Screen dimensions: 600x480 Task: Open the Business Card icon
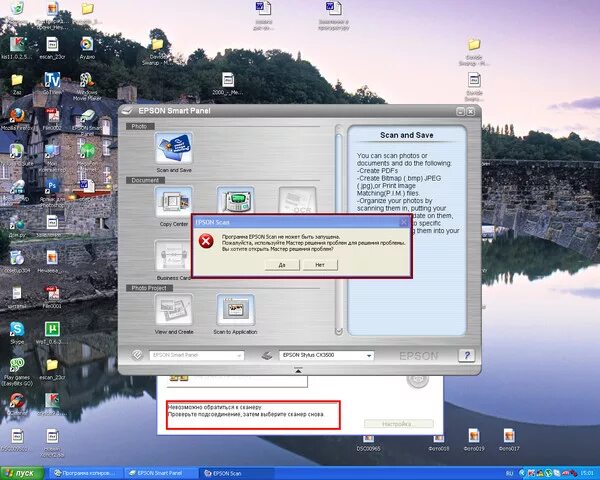point(172,256)
